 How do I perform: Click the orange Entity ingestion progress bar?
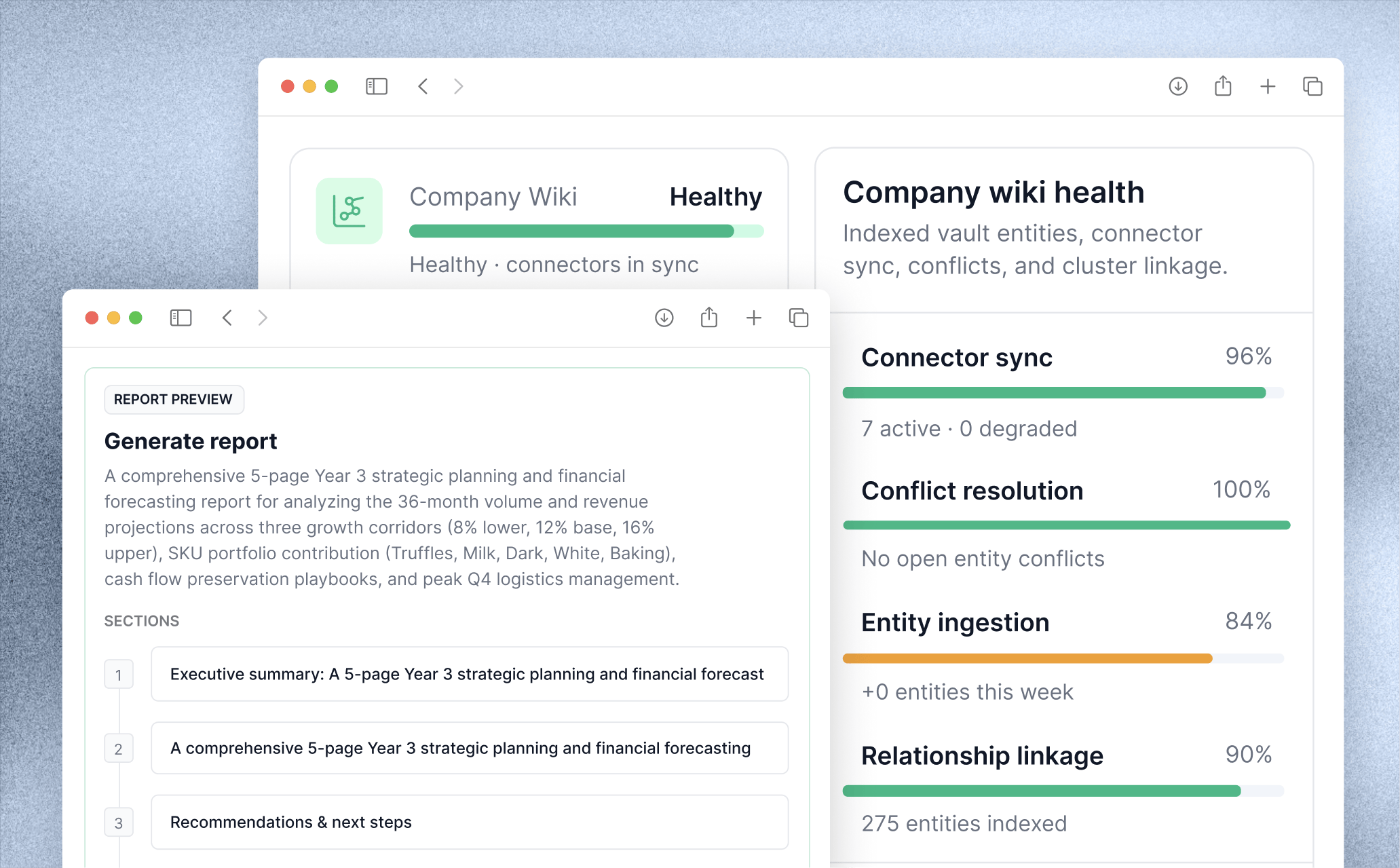[x=1063, y=658]
